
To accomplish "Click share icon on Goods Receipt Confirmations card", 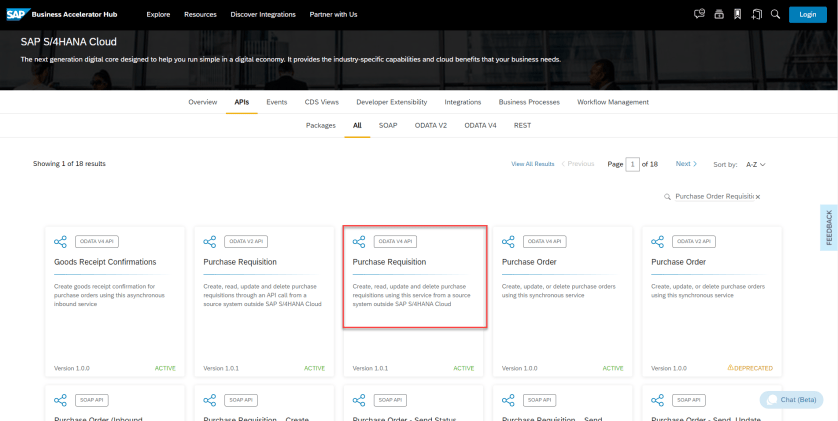I will [x=60, y=241].
